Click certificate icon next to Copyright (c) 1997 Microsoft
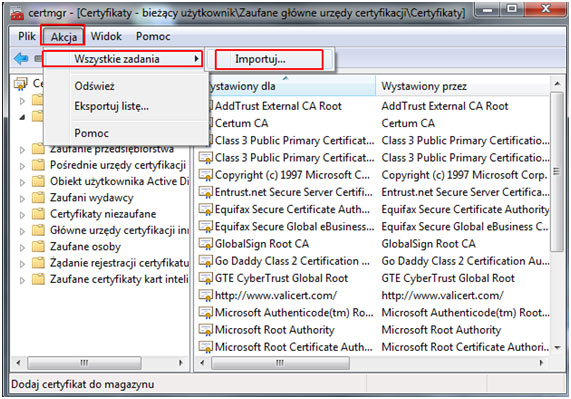Viewport: 571px width, 399px height. tap(205, 175)
